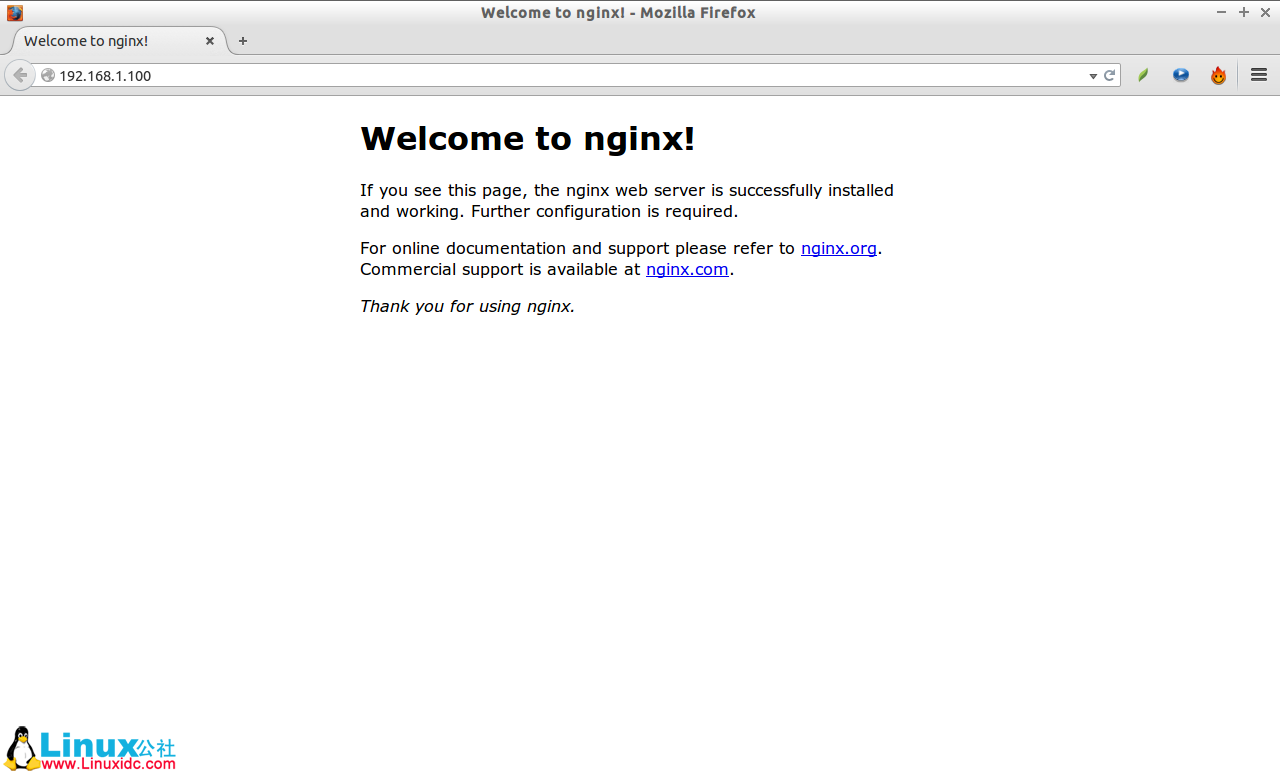This screenshot has width=1280, height=774.
Task: Click the back navigation arrow
Action: pos(20,75)
